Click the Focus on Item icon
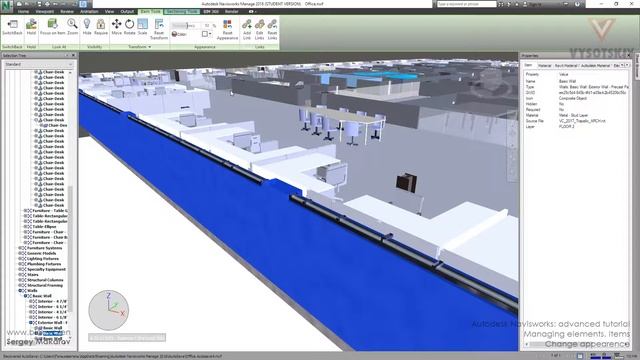The width and height of the screenshot is (640, 360). click(52, 24)
